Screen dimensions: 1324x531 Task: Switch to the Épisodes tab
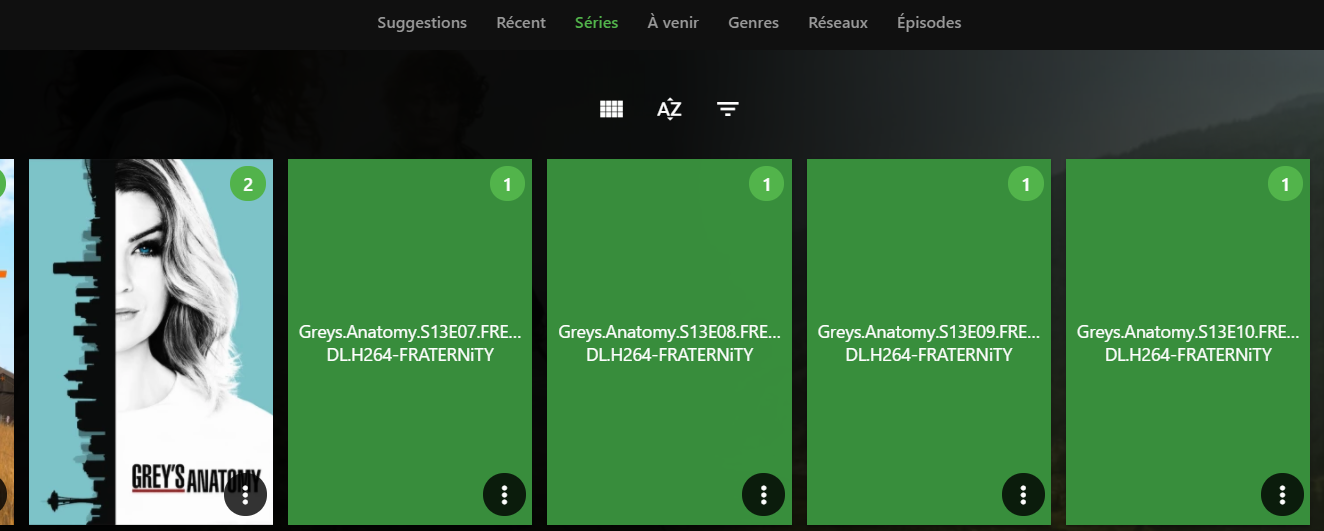coord(929,22)
